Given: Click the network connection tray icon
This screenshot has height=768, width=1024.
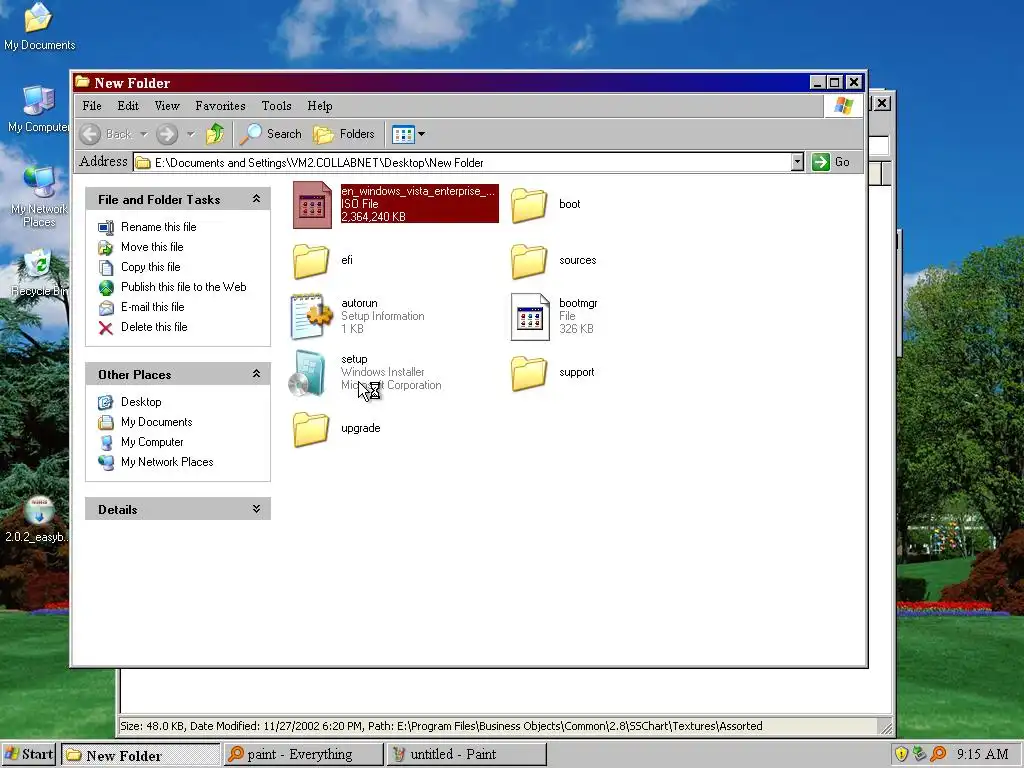Looking at the screenshot, I should coord(920,754).
